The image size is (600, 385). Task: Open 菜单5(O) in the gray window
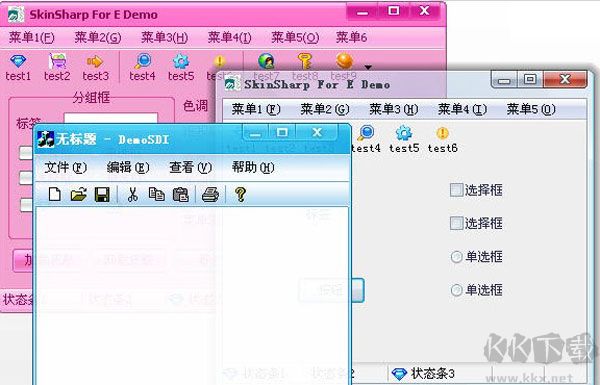[x=531, y=109]
